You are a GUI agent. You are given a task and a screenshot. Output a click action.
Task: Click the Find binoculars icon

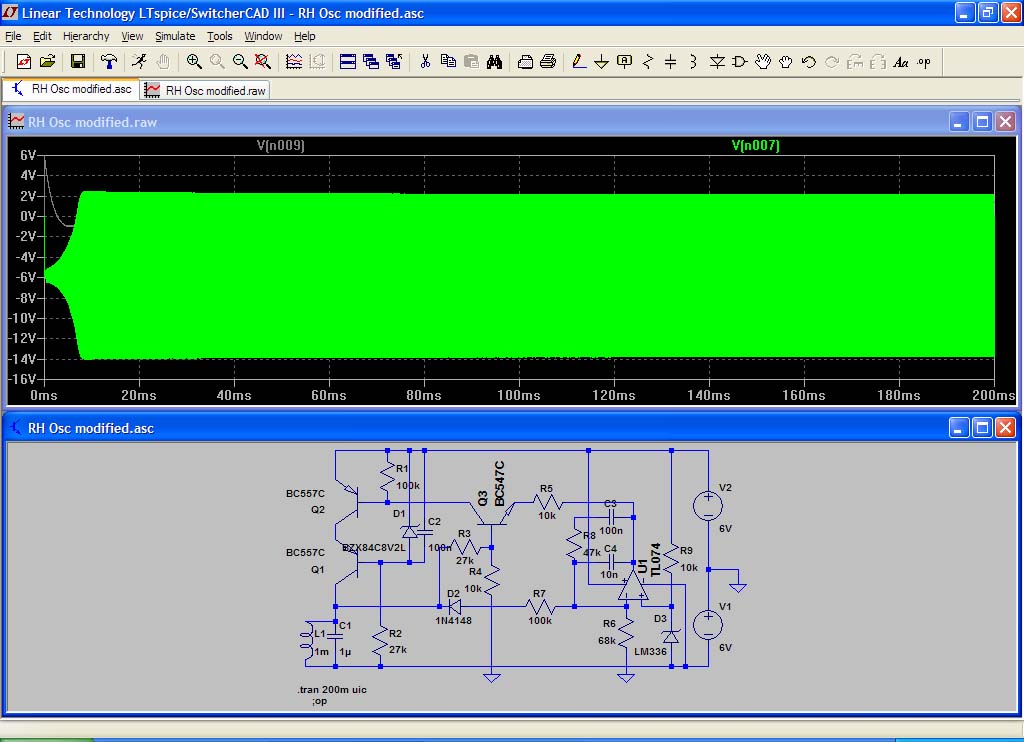pos(494,61)
